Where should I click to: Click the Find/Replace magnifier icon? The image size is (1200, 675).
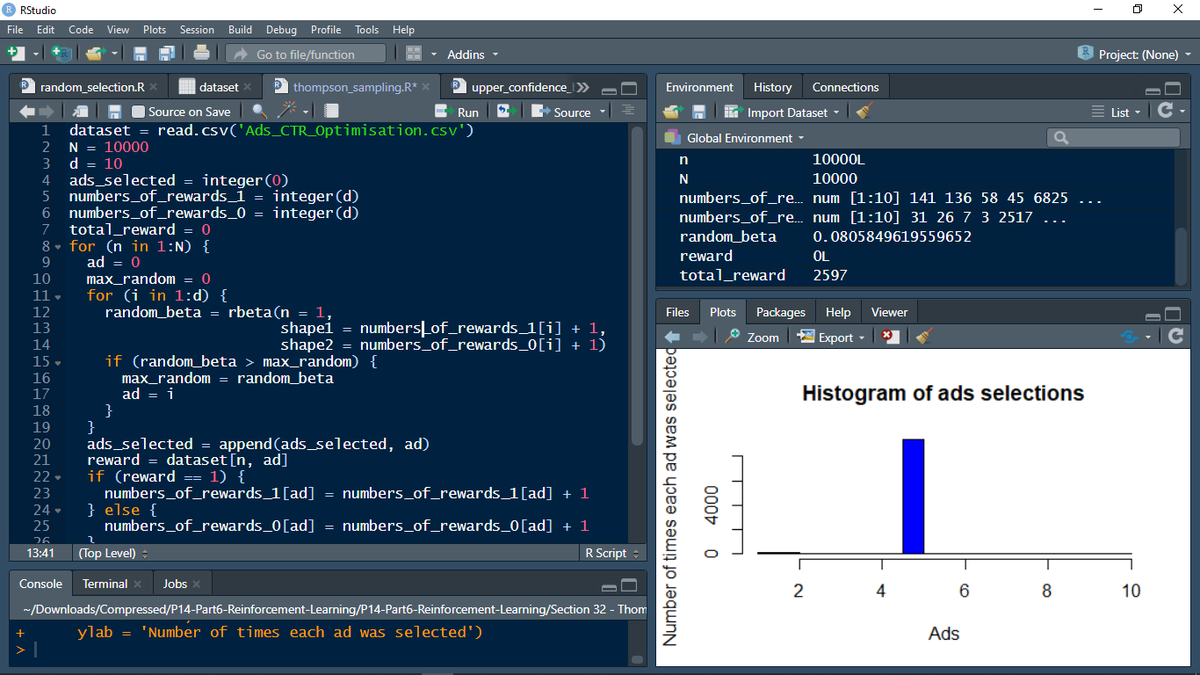(x=259, y=112)
